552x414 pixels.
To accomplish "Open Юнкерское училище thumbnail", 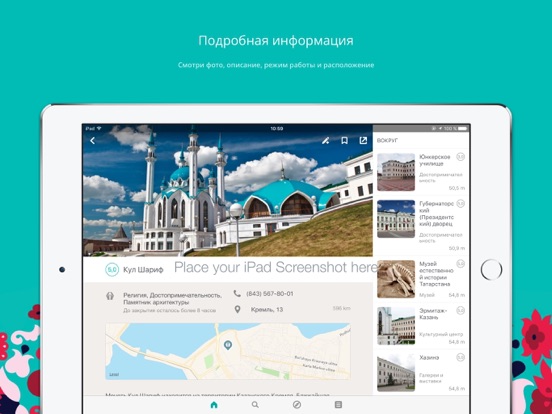I will (396, 172).
